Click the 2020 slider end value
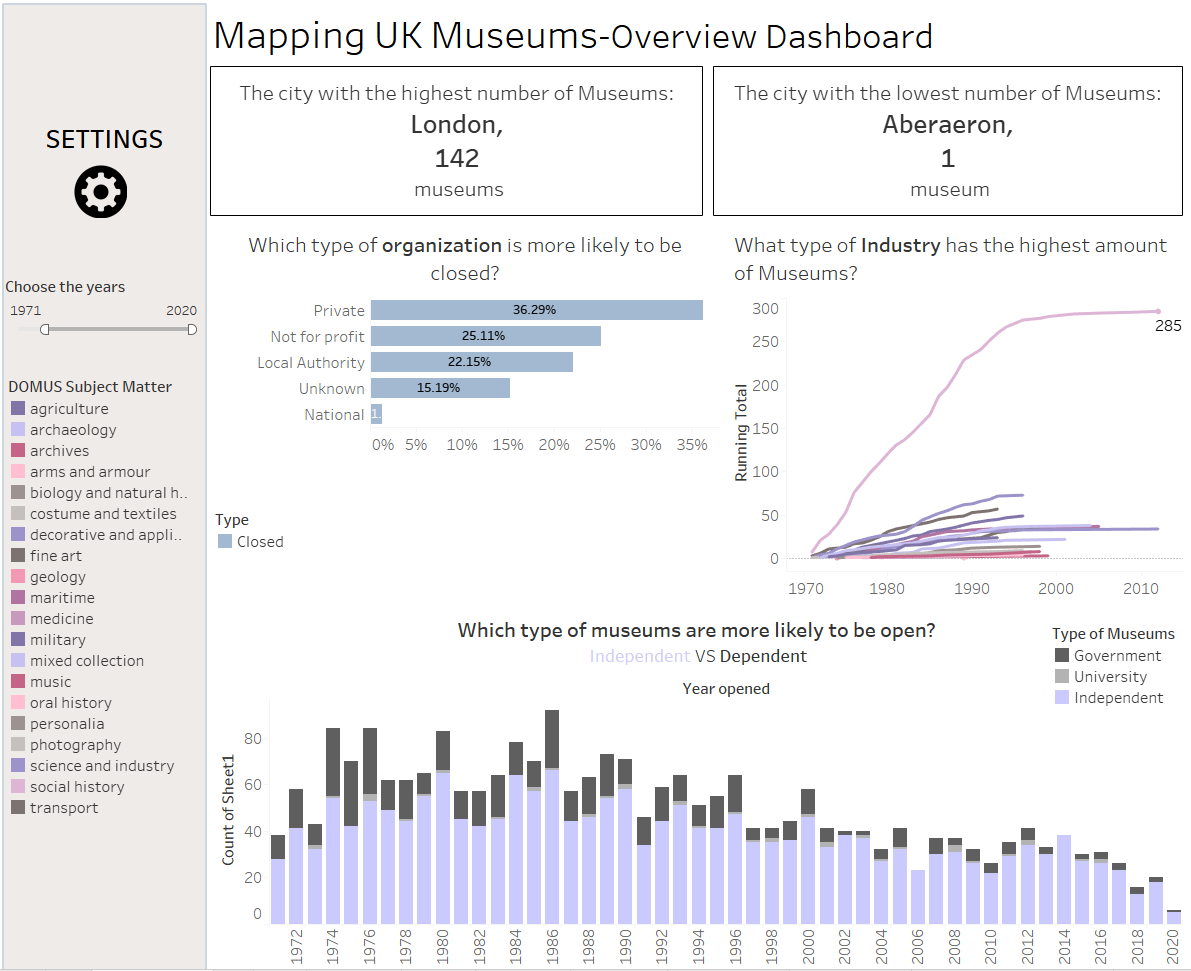Image resolution: width=1191 pixels, height=971 pixels. [x=182, y=310]
